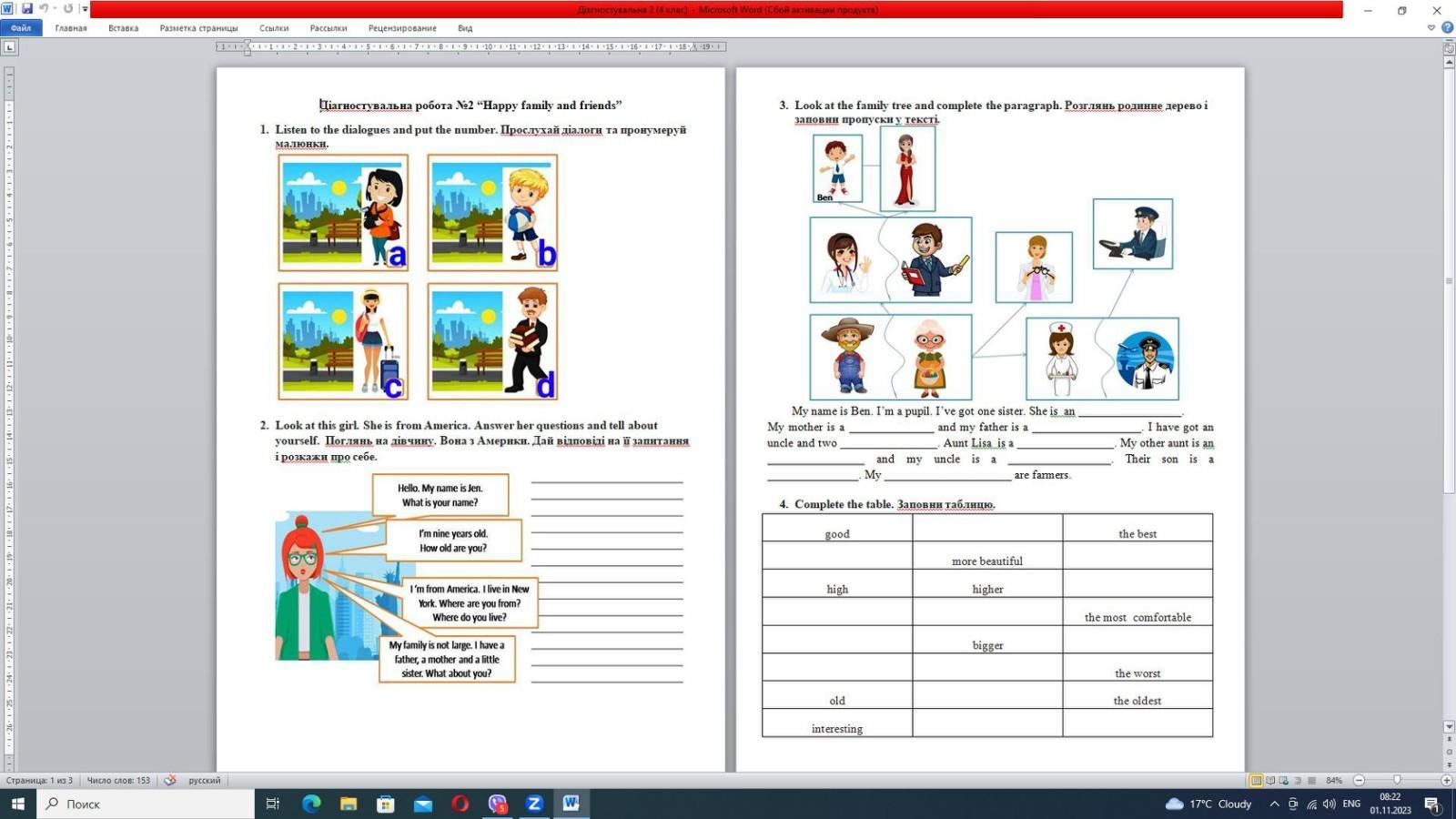Click the Word icon in the taskbar
The height and width of the screenshot is (819, 1456).
pyautogui.click(x=571, y=804)
